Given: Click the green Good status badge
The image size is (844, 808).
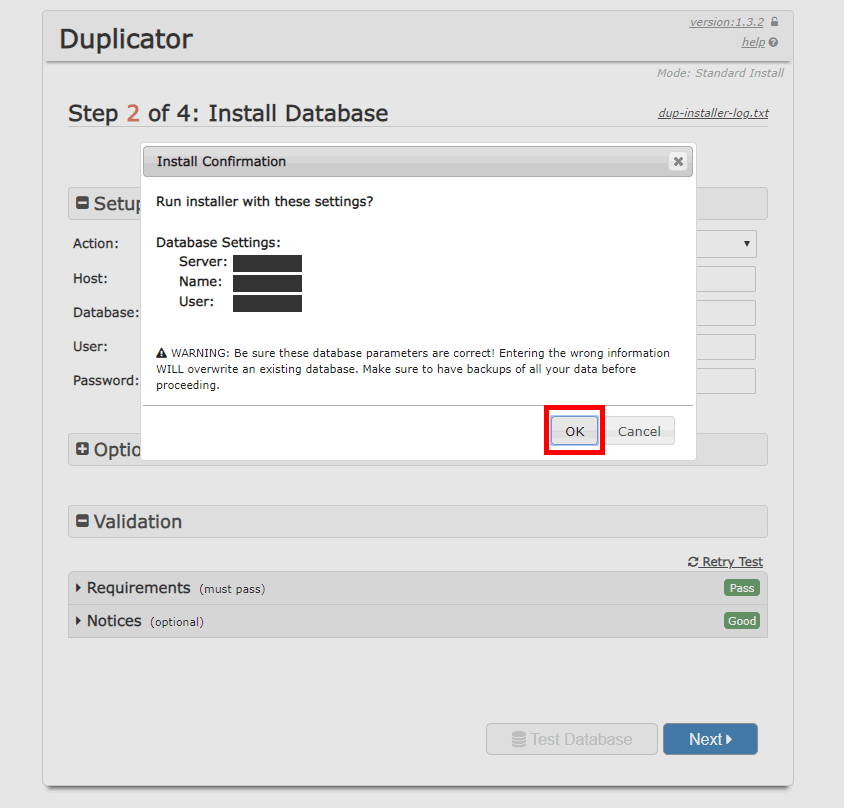Looking at the screenshot, I should pyautogui.click(x=742, y=621).
